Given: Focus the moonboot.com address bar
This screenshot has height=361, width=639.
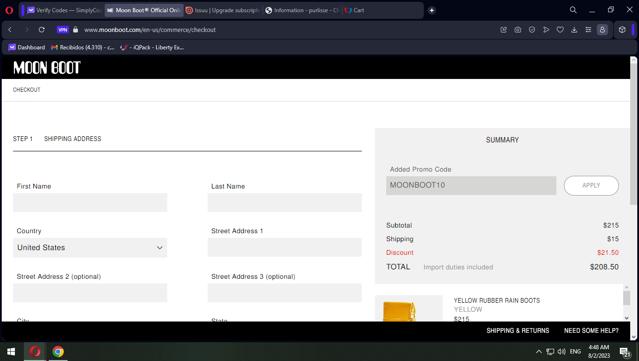Looking at the screenshot, I should (150, 30).
